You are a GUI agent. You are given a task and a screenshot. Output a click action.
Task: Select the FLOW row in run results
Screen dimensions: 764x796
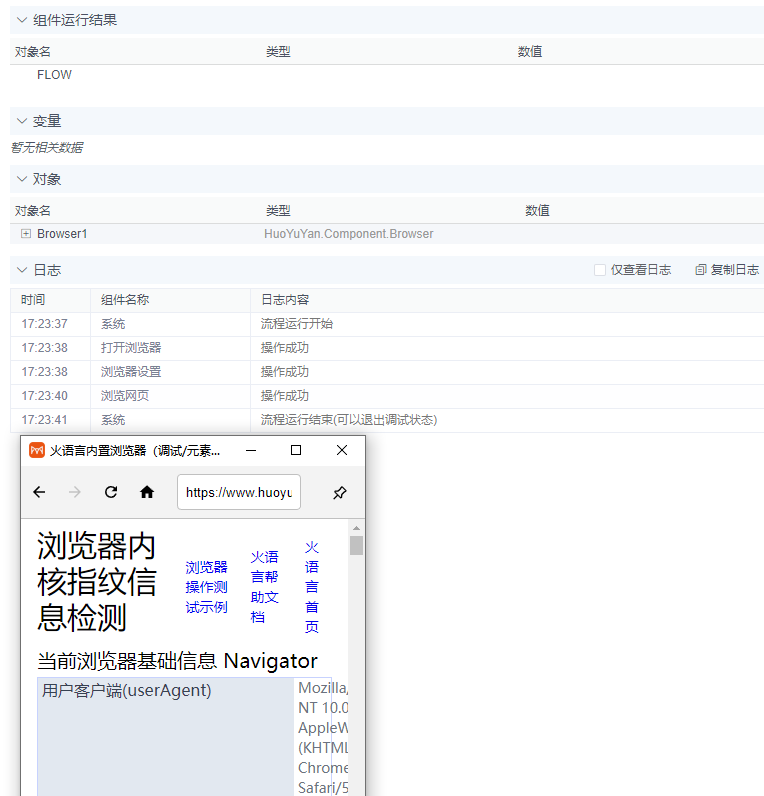pos(387,75)
